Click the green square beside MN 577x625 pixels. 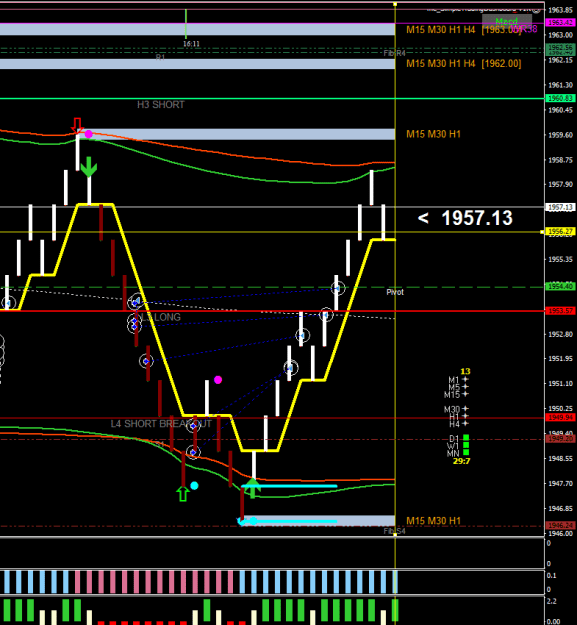466,452
